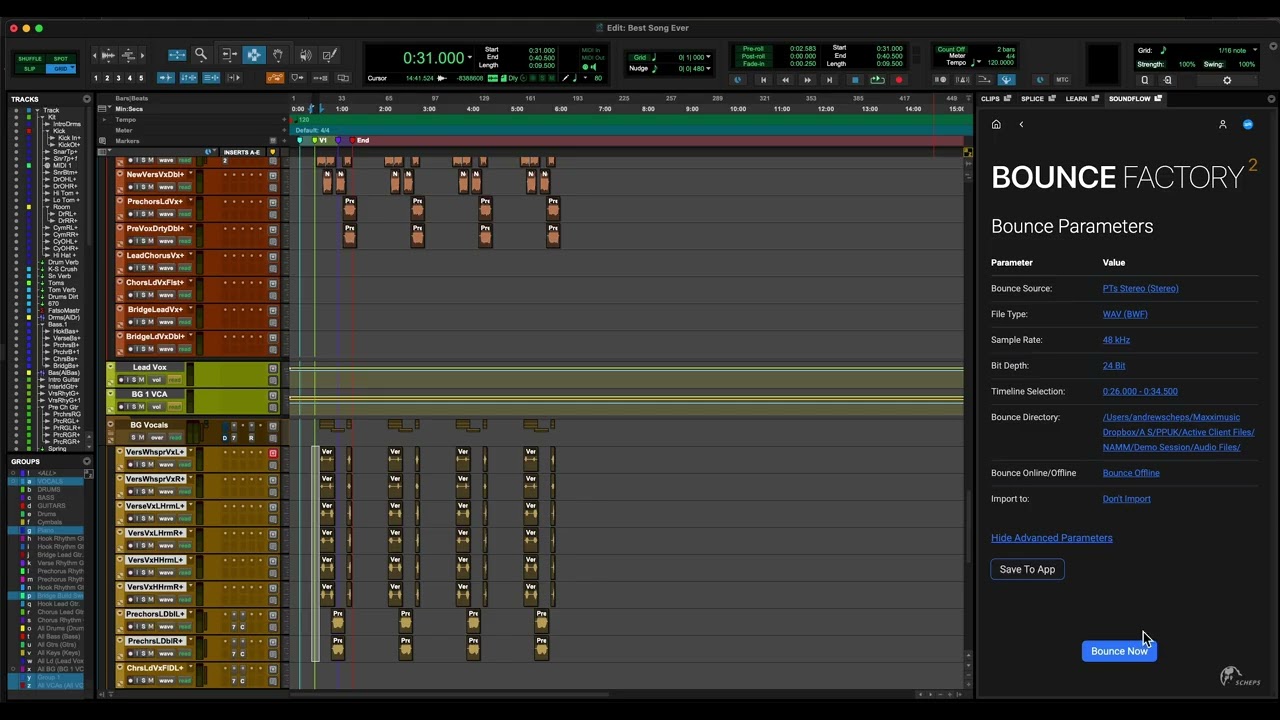The image size is (1280, 720).
Task: Switch to the SPLICE tab
Action: tap(1032, 99)
